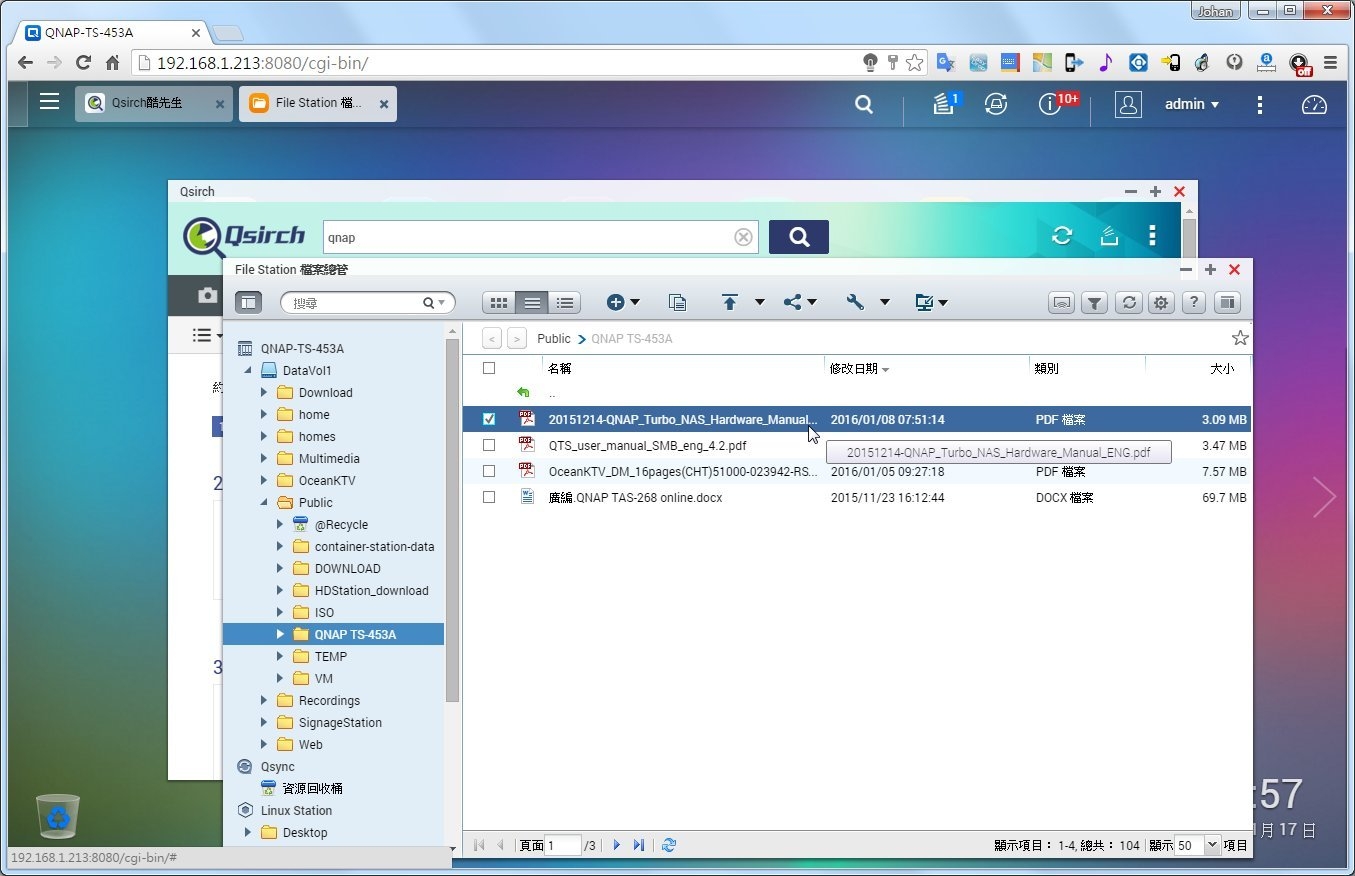Click the File Station remote mount icon
Image resolution: width=1355 pixels, height=876 pixels.
click(925, 302)
